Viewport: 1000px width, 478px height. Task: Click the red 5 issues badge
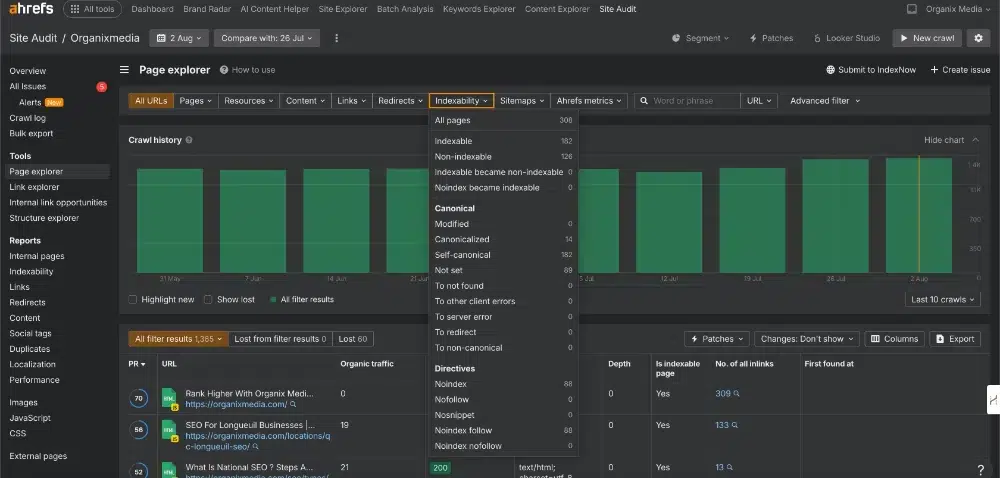(101, 87)
